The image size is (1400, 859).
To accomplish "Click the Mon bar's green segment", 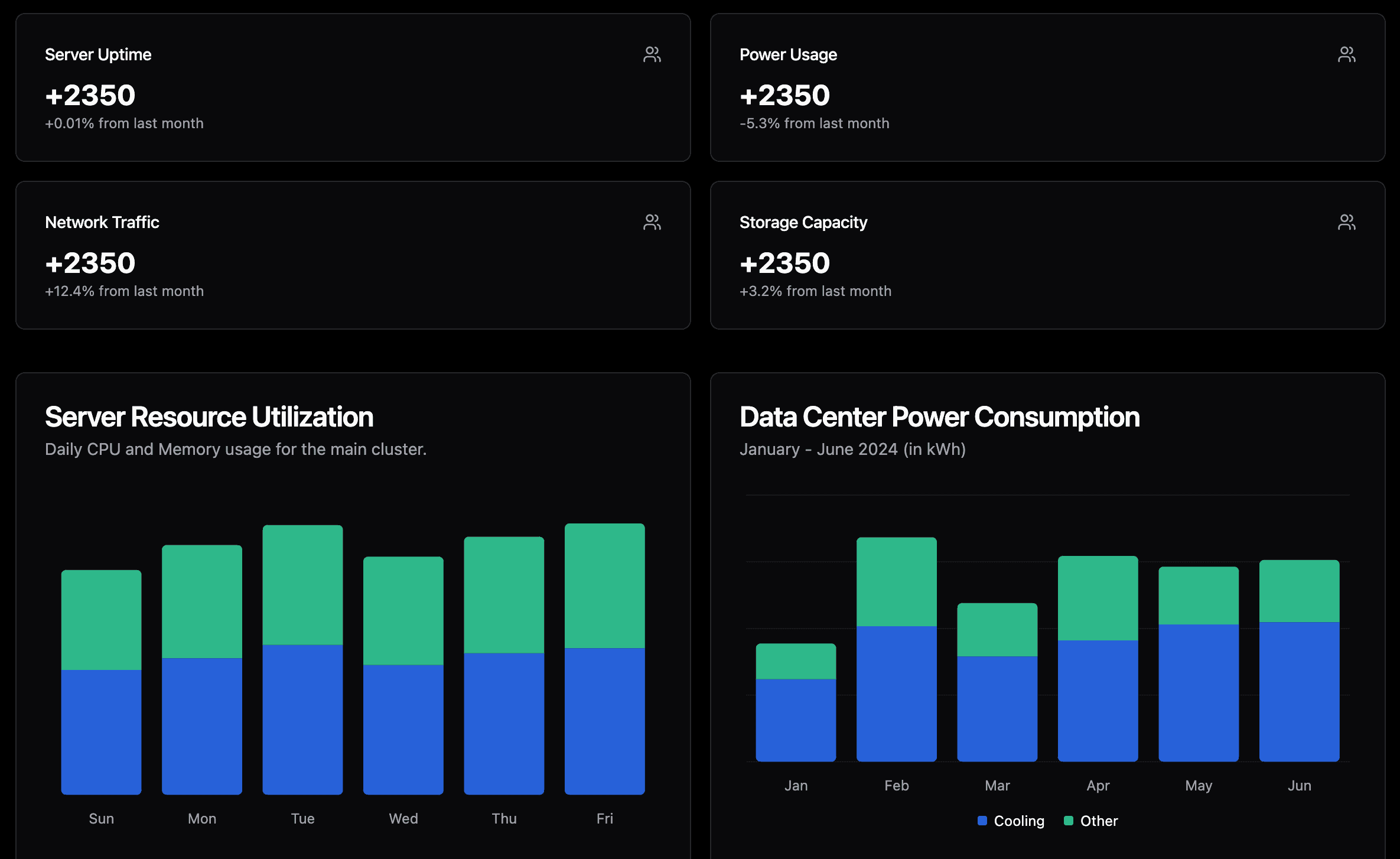I will (202, 601).
